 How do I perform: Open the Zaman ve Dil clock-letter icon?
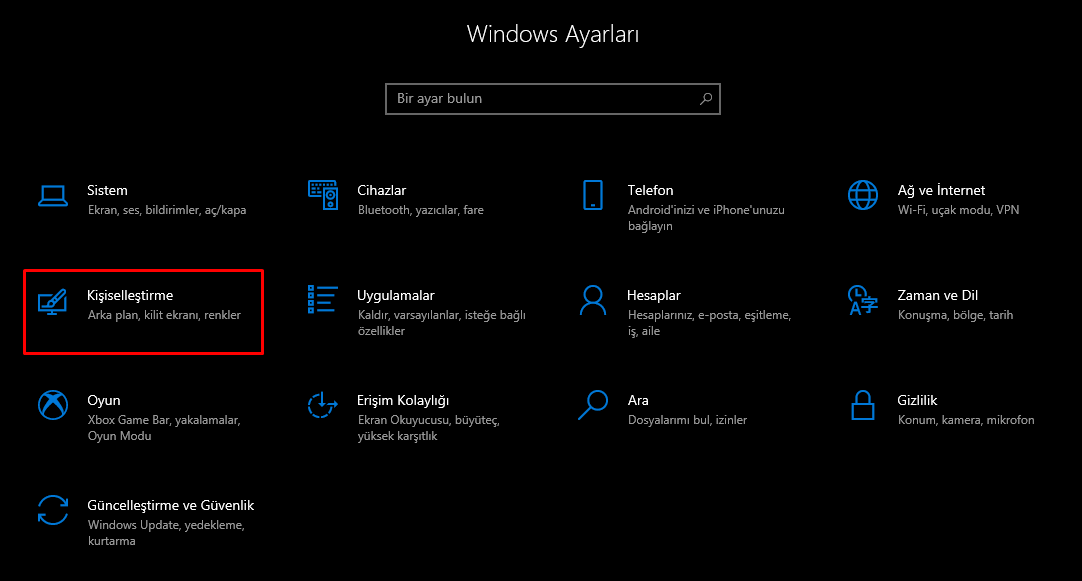[863, 300]
